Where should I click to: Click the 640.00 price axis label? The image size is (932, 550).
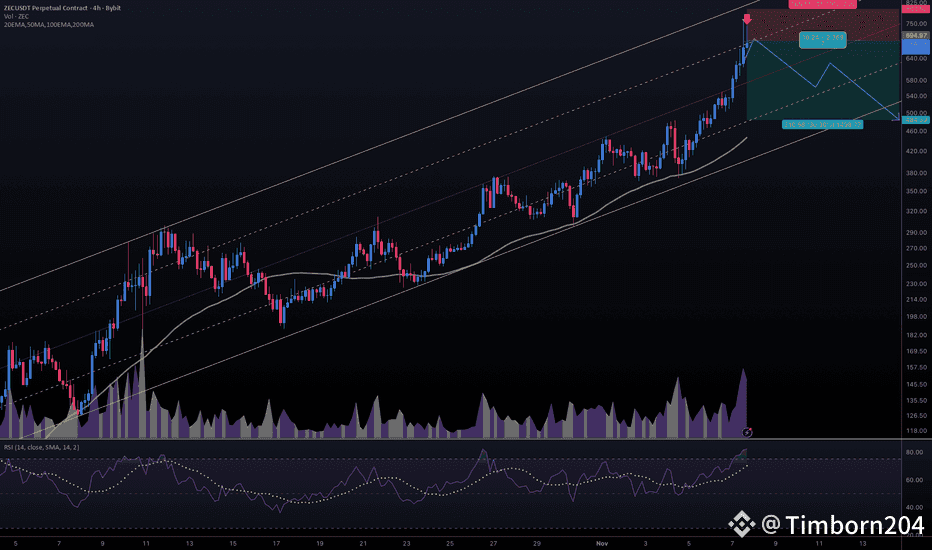pyautogui.click(x=916, y=58)
